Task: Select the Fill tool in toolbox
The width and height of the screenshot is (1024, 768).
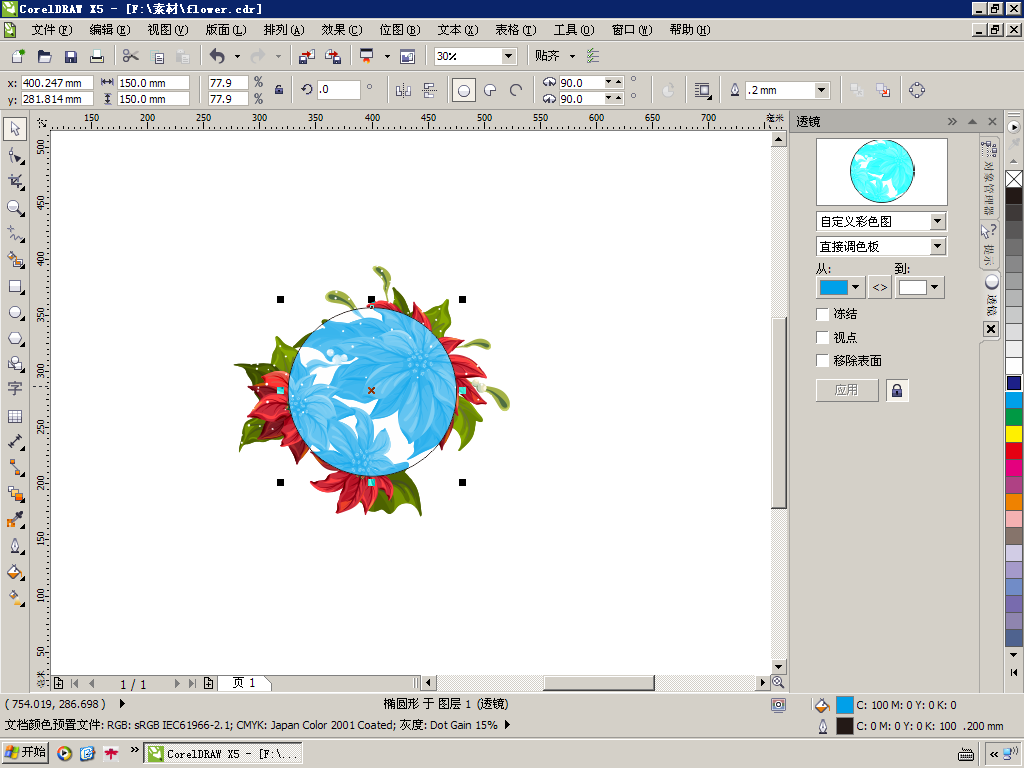Action: click(x=15, y=572)
